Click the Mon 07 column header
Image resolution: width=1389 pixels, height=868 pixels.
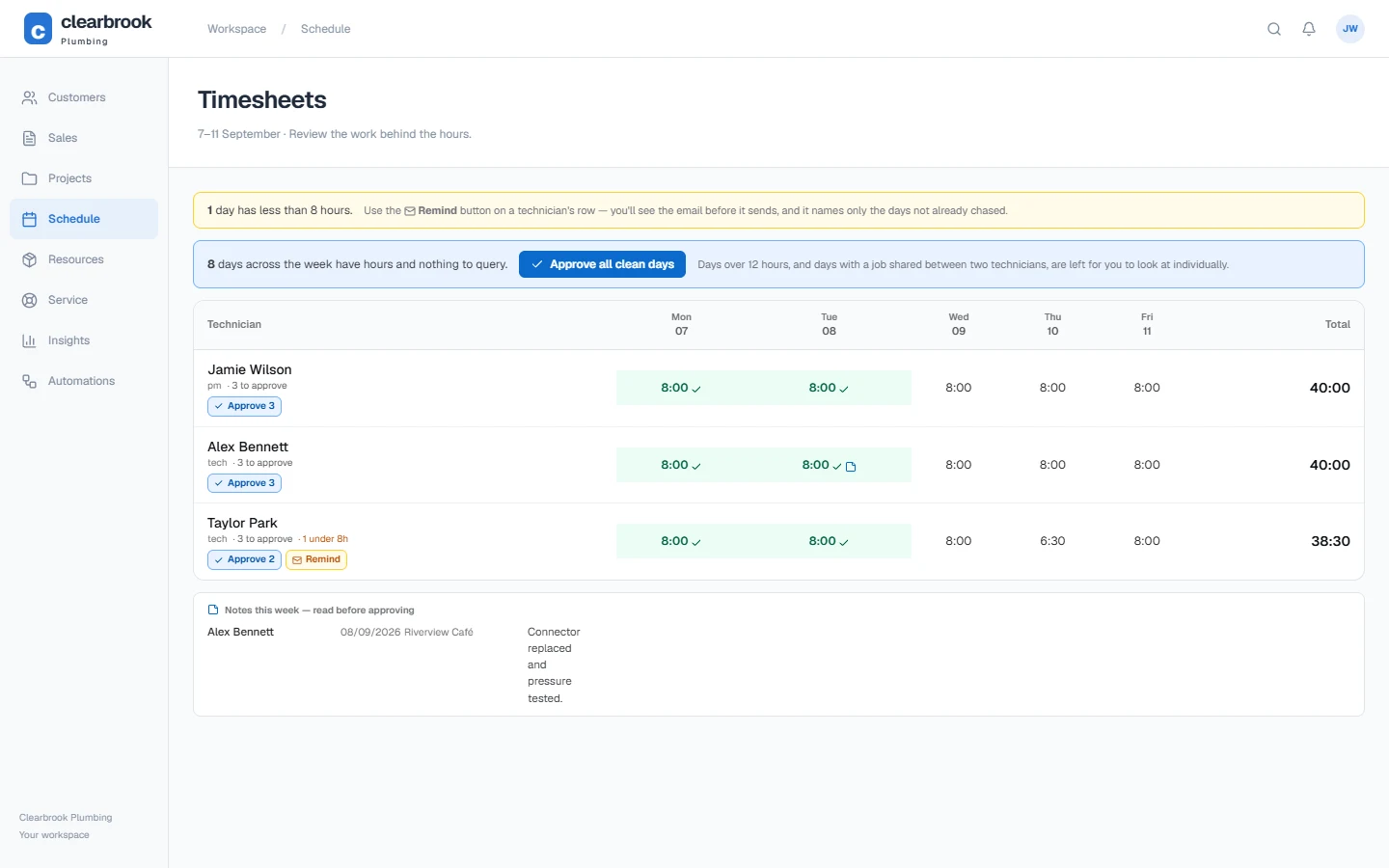pyautogui.click(x=681, y=324)
